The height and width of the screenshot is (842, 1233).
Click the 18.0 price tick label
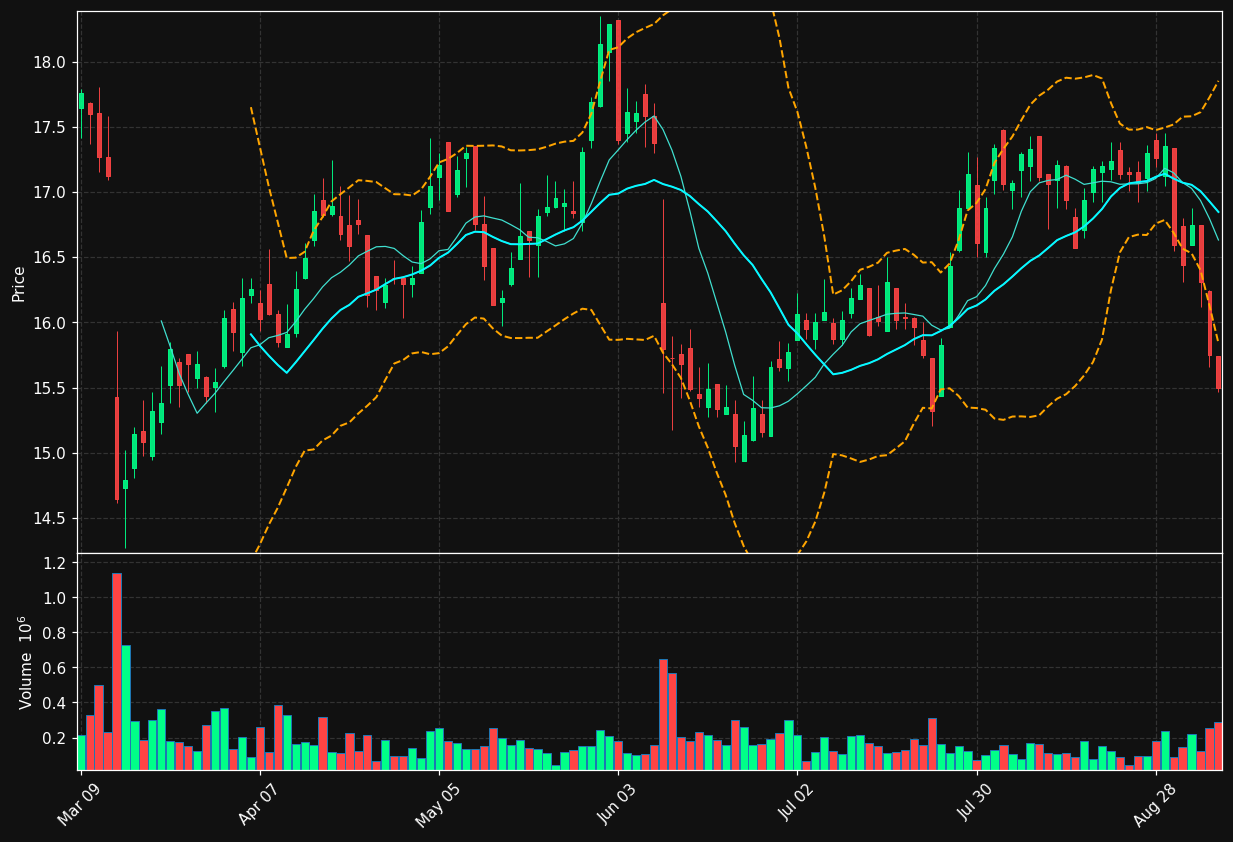pos(49,62)
